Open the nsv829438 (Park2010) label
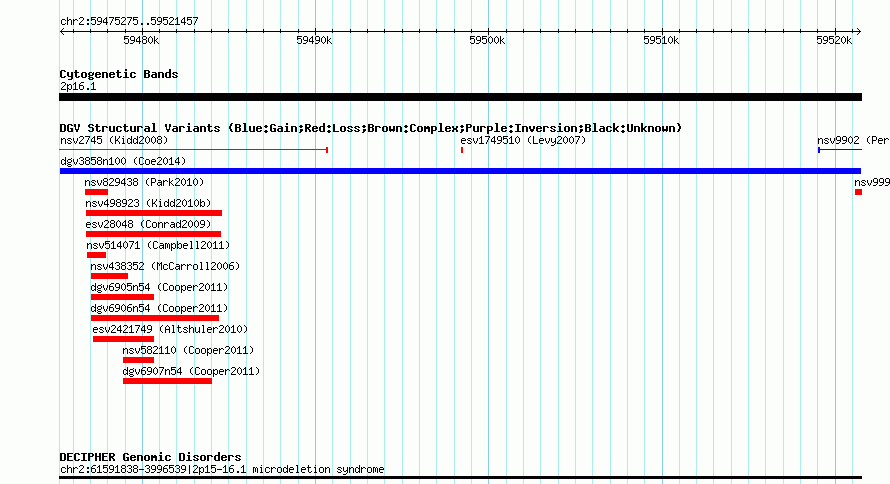Screen dimensions: 890x484 tap(144, 182)
